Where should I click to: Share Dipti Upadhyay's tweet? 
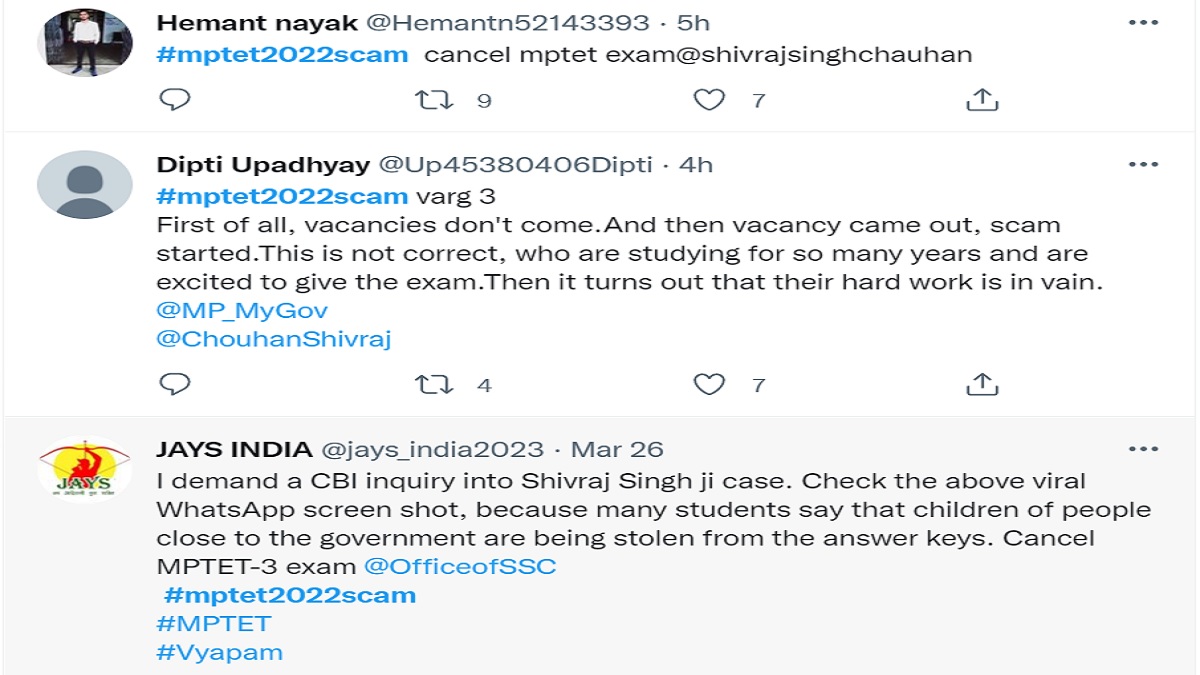982,384
